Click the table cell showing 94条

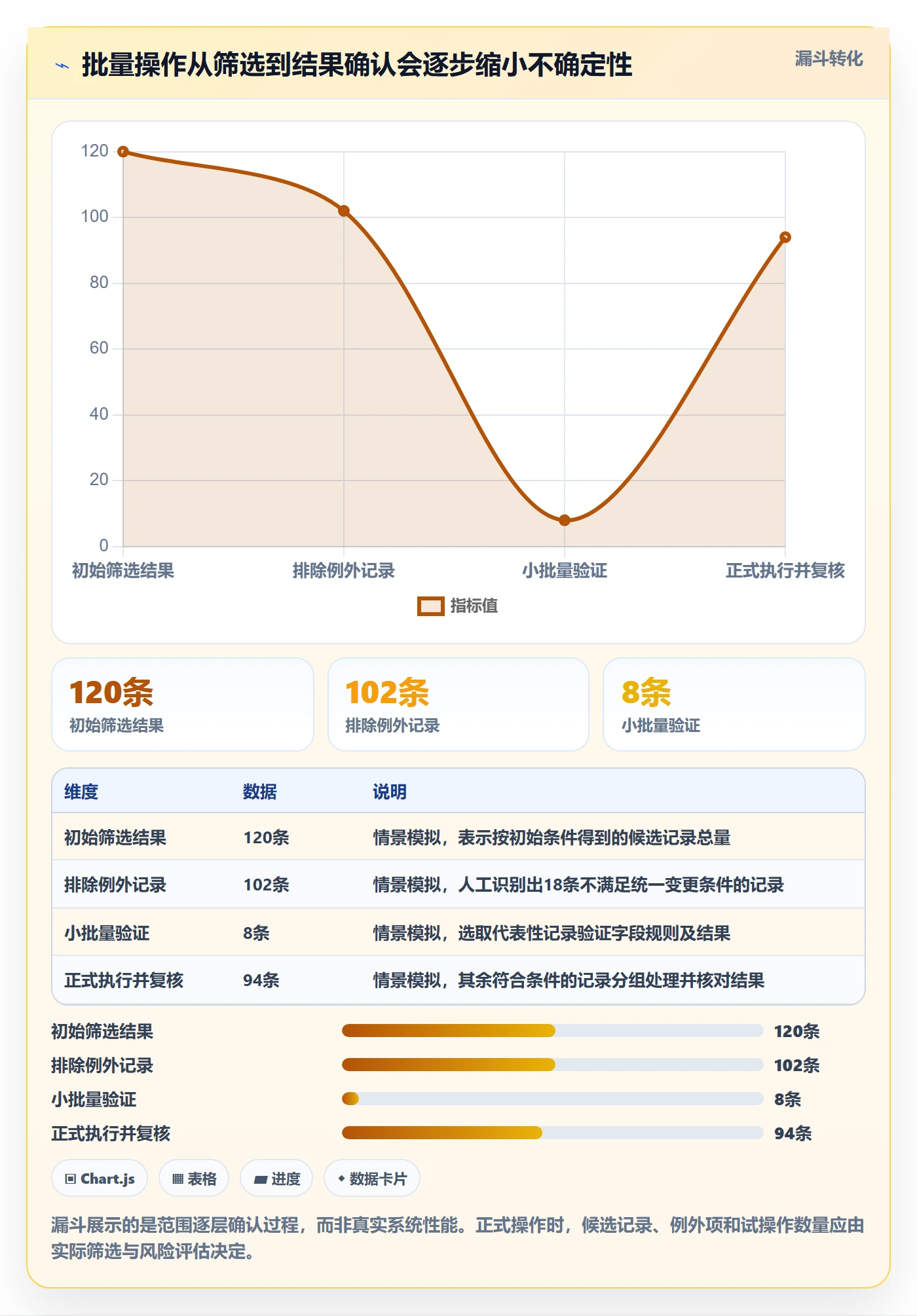point(261,980)
